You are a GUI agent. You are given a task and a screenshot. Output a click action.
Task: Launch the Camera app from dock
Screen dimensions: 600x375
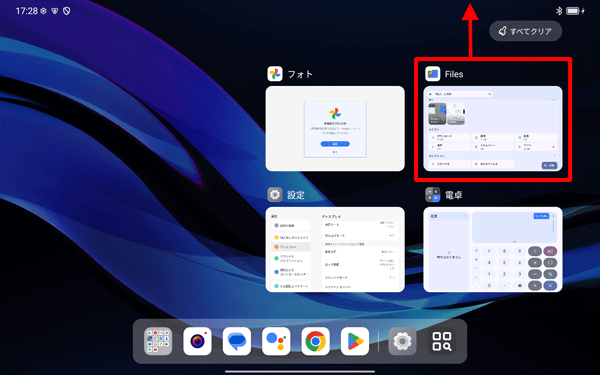coord(197,341)
